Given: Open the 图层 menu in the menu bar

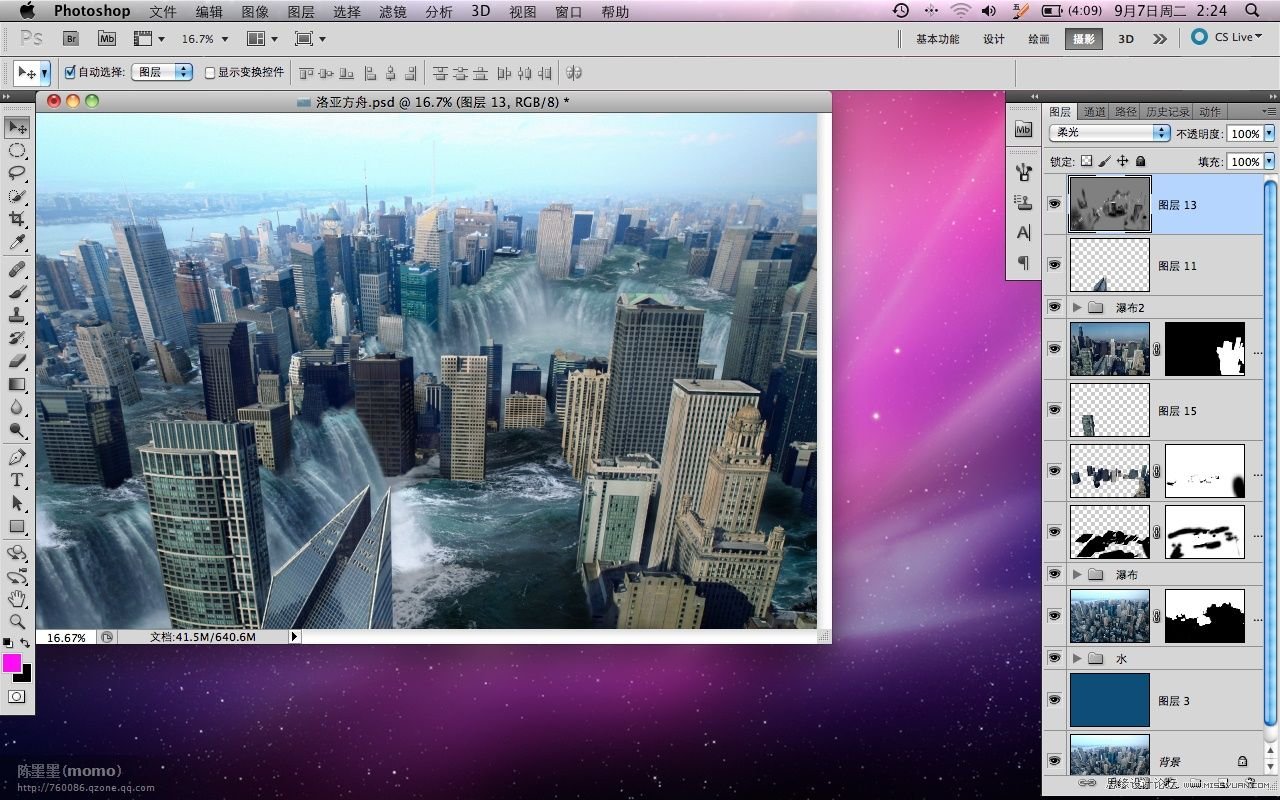Looking at the screenshot, I should [301, 11].
